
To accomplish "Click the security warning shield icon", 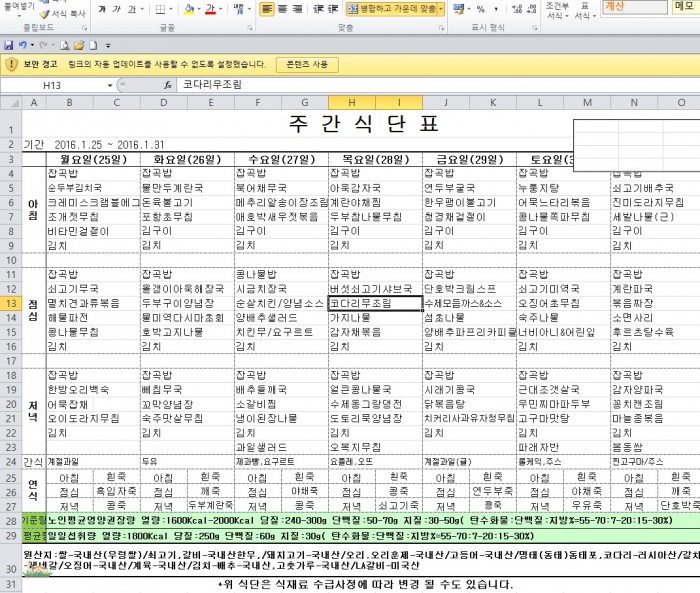I will 11,64.
